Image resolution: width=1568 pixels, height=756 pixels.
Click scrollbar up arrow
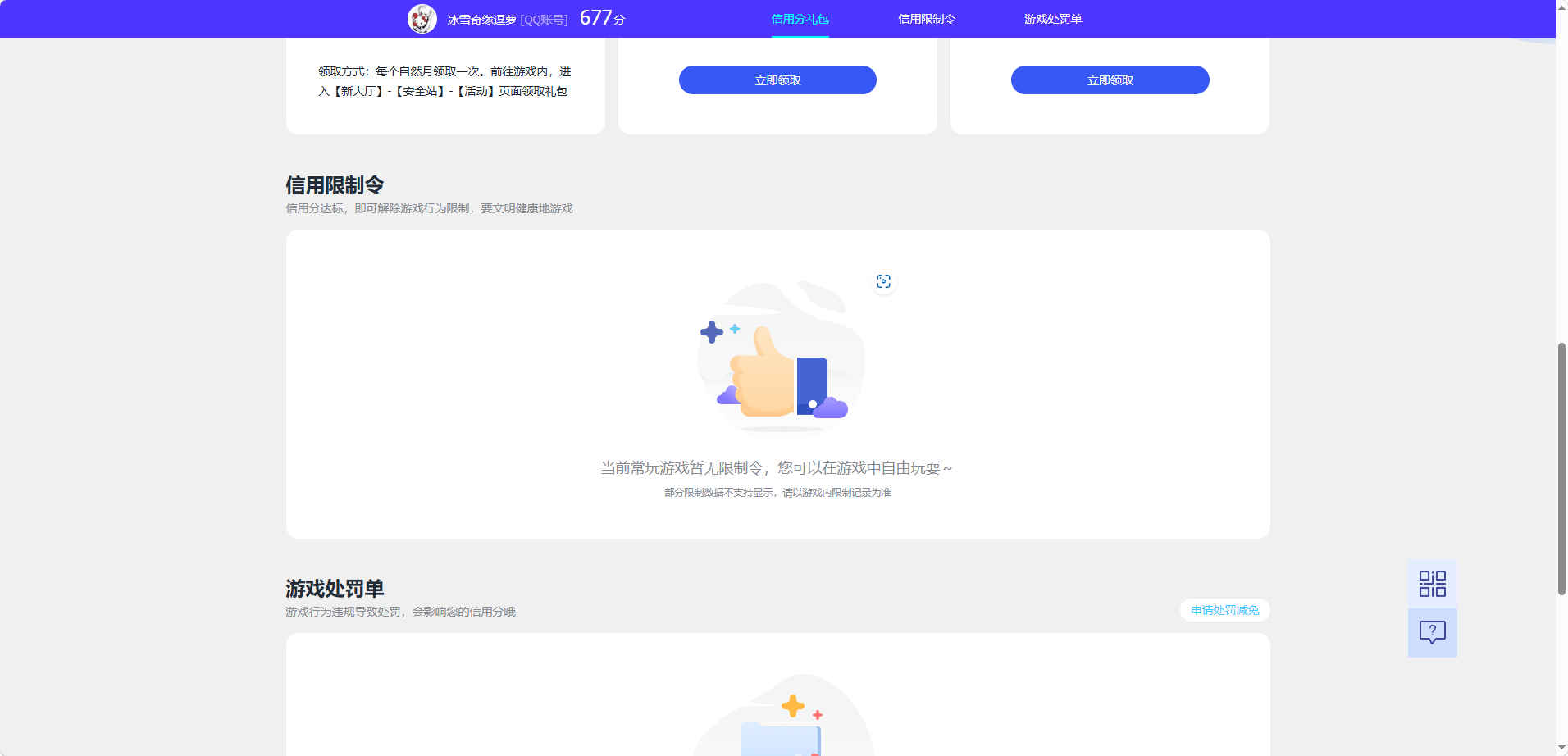pyautogui.click(x=1561, y=7)
